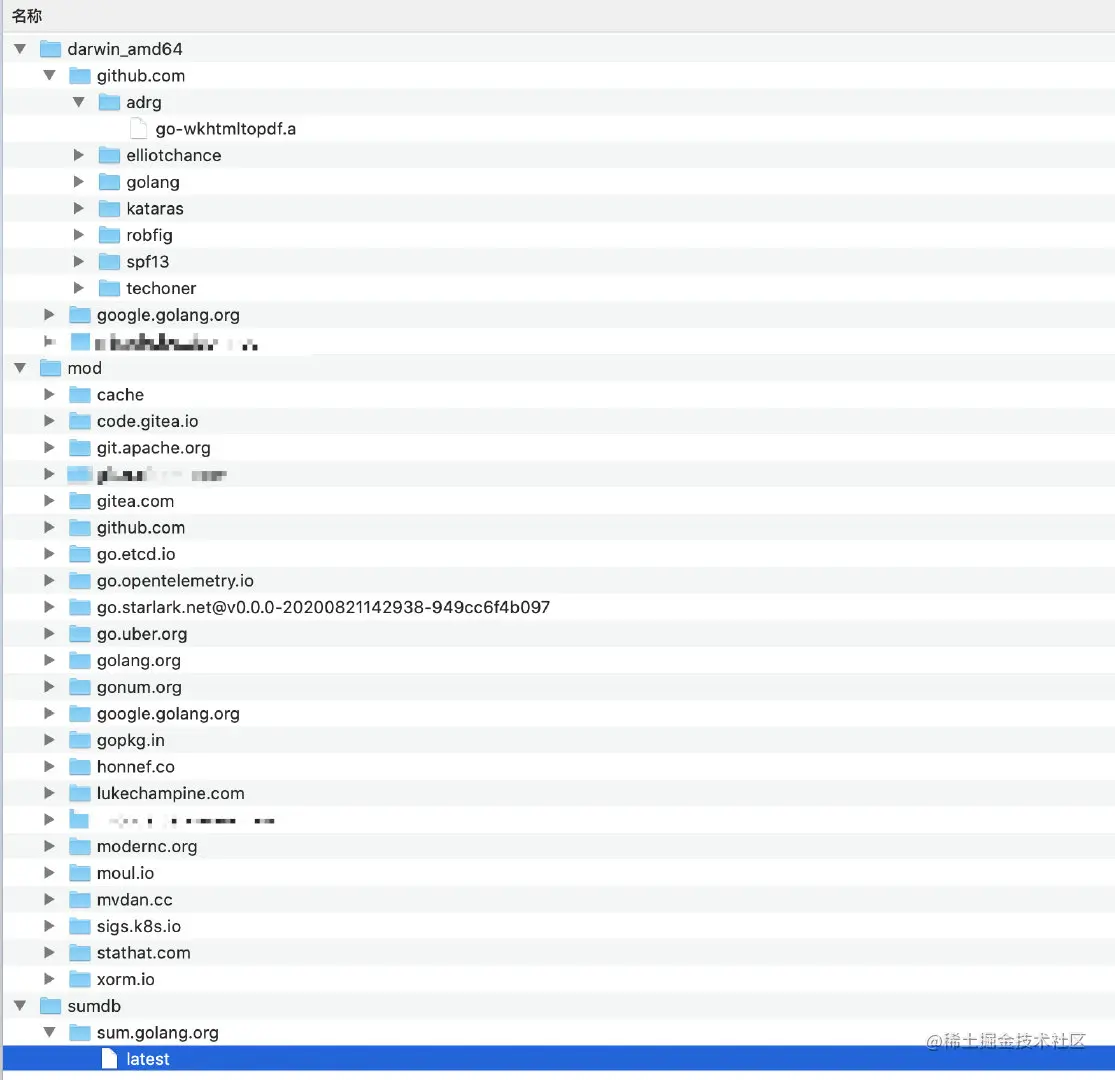1115x1080 pixels.
Task: Select the sum.golang.org folder name
Action: pos(158,1033)
